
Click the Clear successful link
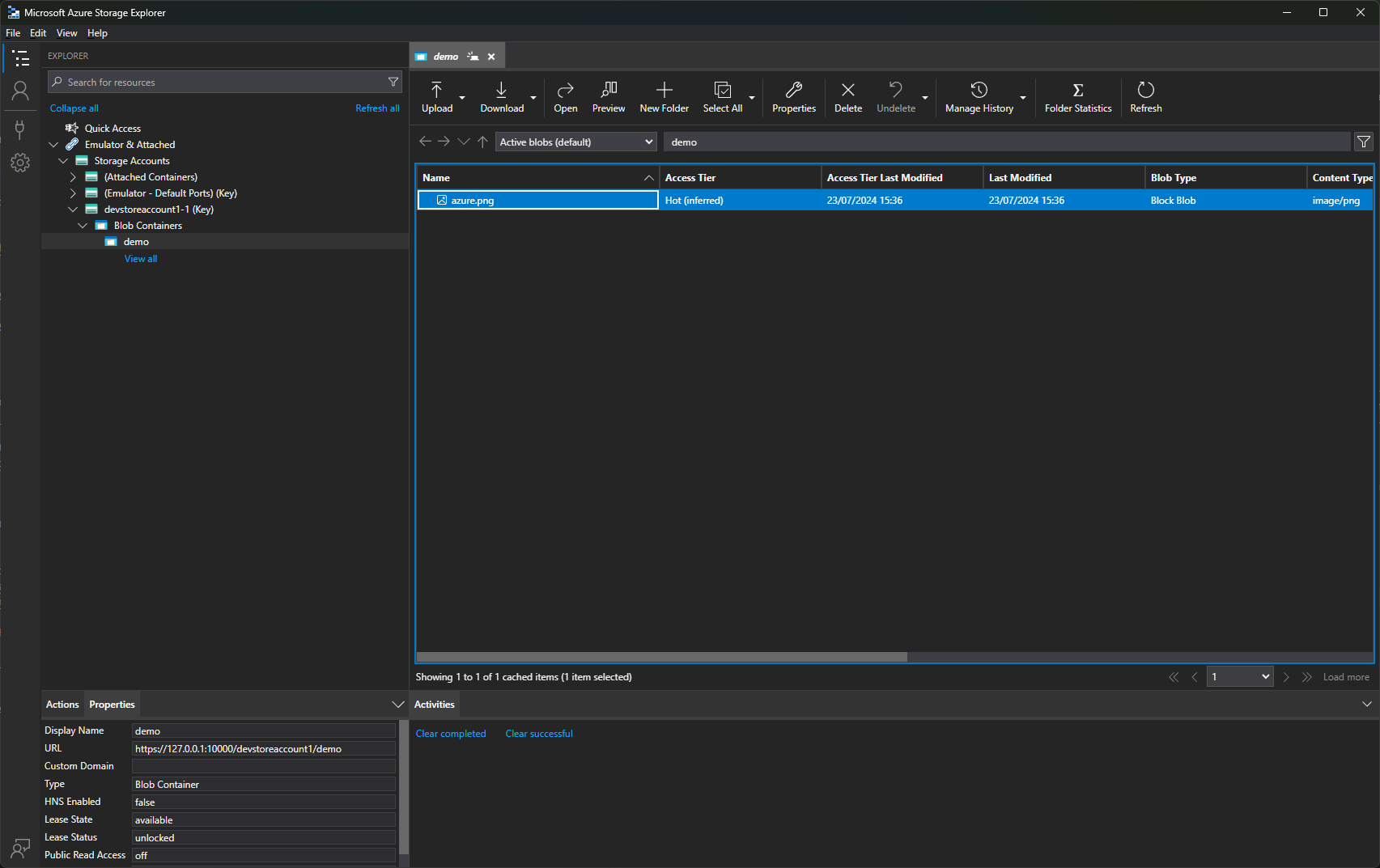[x=539, y=734]
